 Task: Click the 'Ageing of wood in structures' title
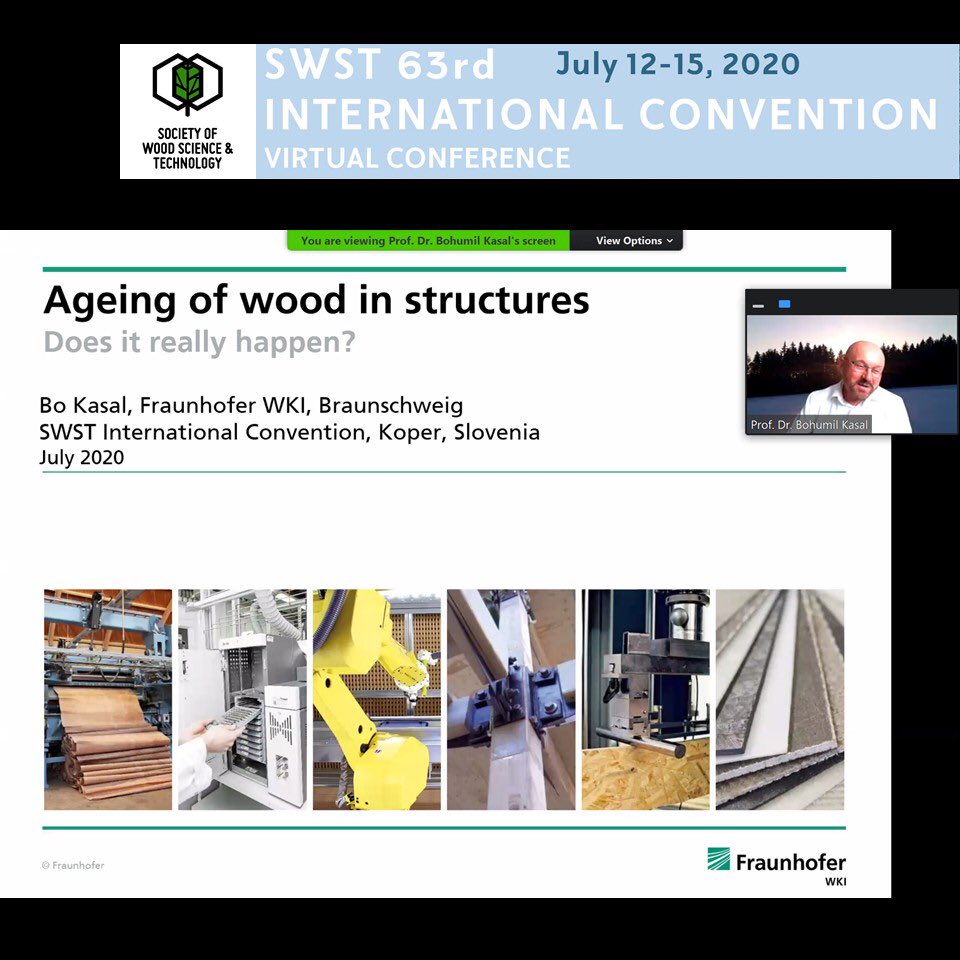tap(317, 300)
